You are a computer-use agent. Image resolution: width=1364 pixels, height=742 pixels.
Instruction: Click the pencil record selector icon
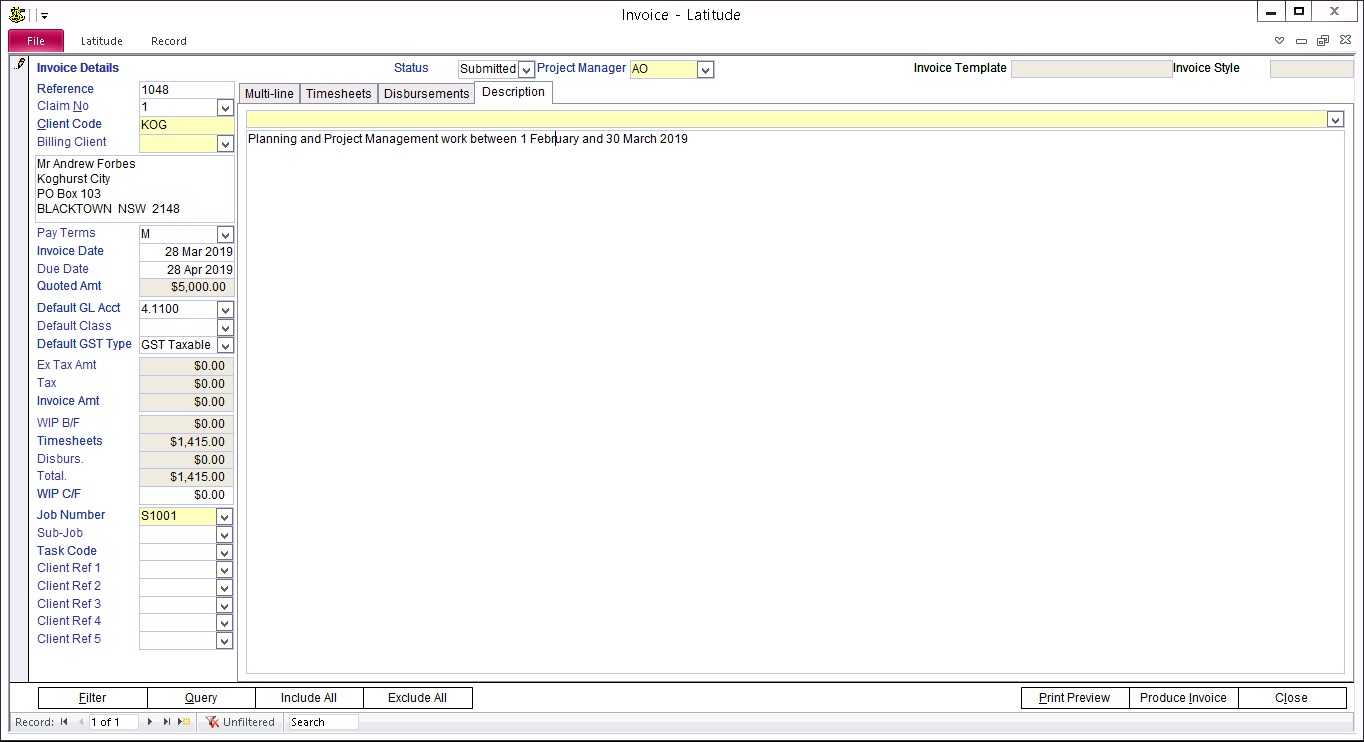pyautogui.click(x=20, y=65)
